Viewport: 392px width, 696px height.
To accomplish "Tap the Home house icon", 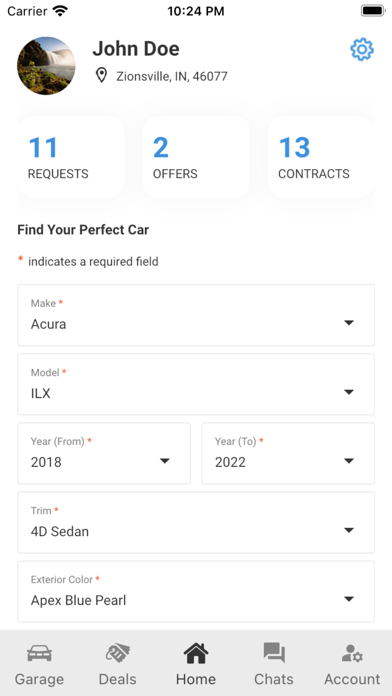I will click(196, 652).
